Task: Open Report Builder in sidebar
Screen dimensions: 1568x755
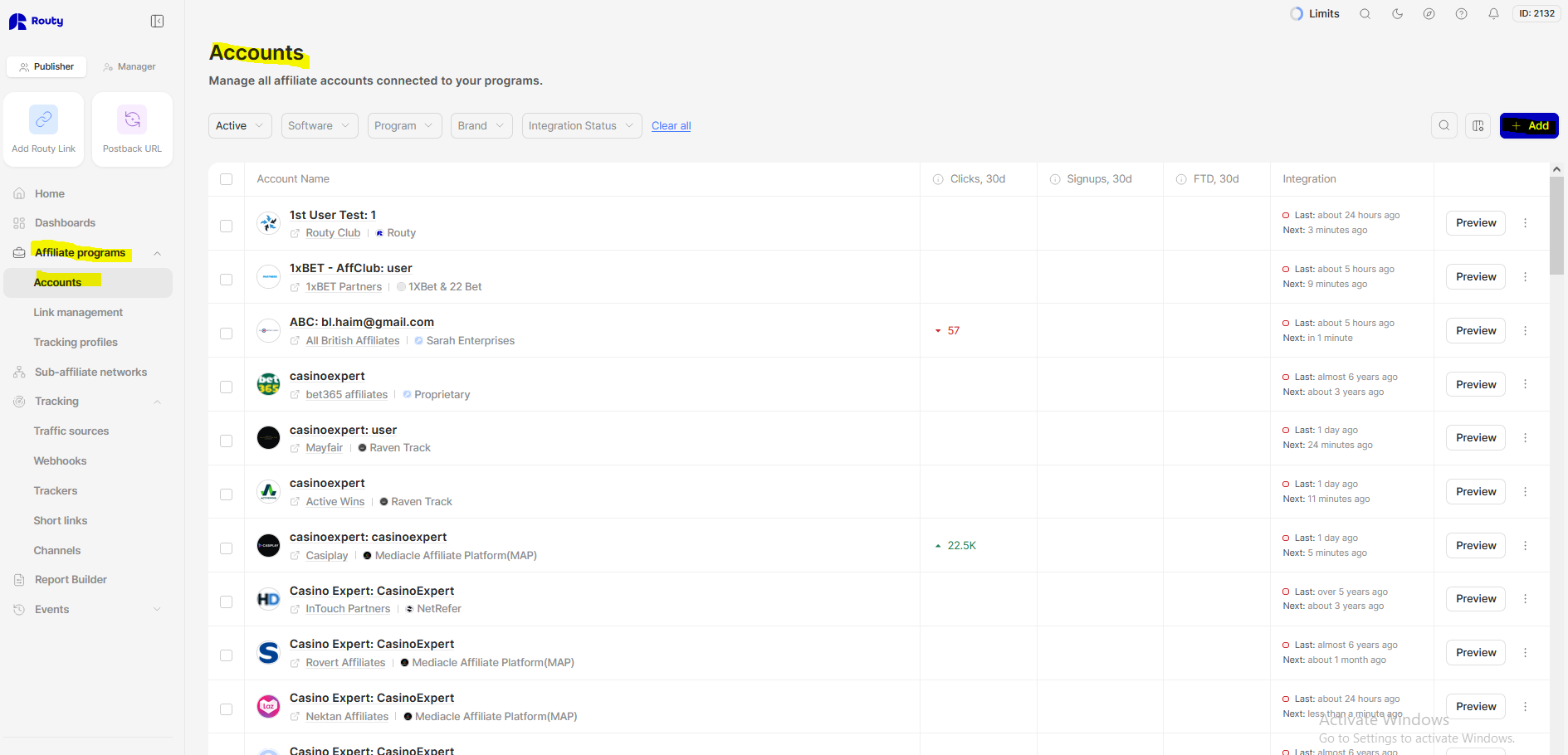Action: [x=71, y=580]
